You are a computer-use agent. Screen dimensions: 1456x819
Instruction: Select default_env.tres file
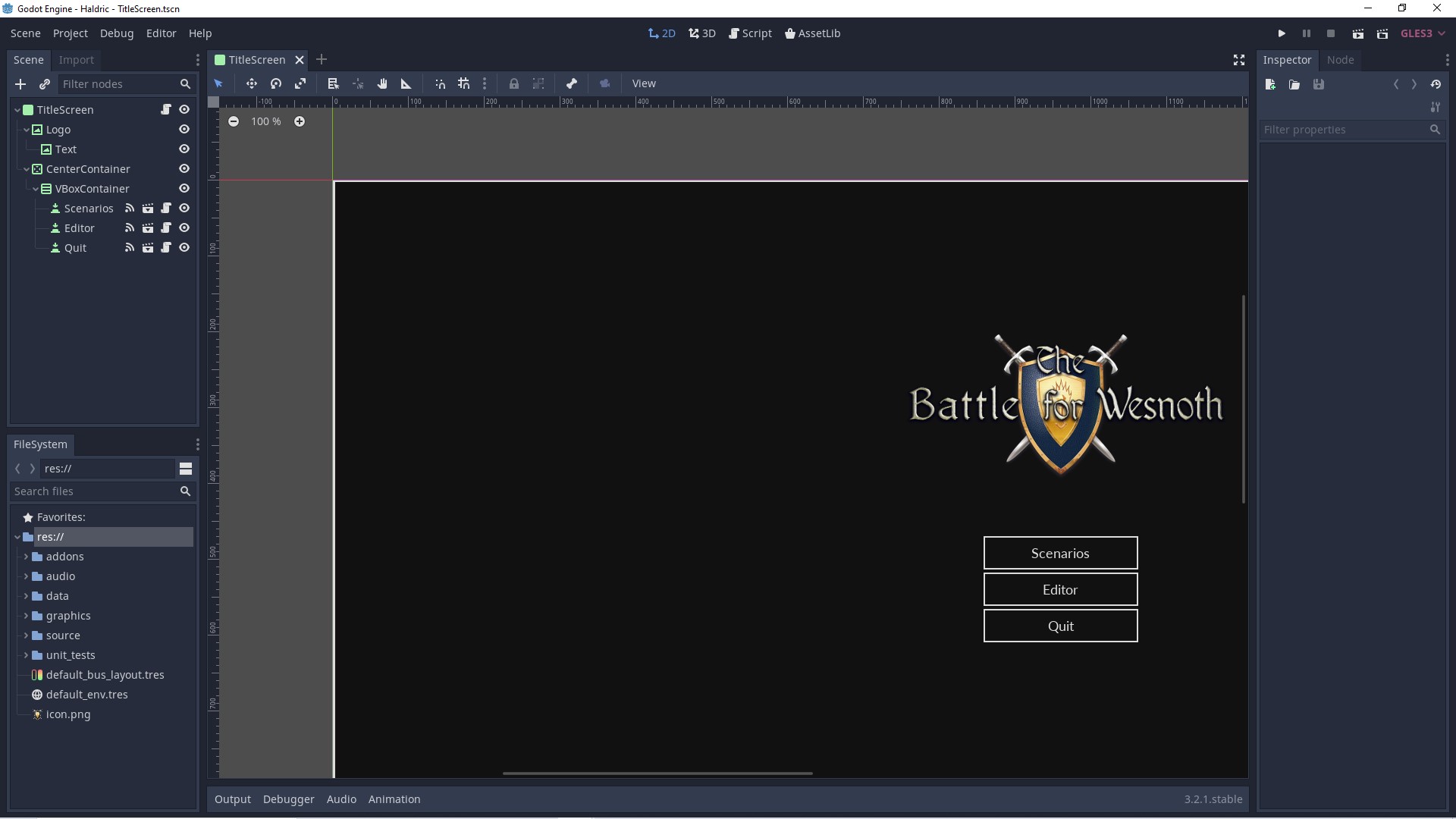click(x=86, y=695)
